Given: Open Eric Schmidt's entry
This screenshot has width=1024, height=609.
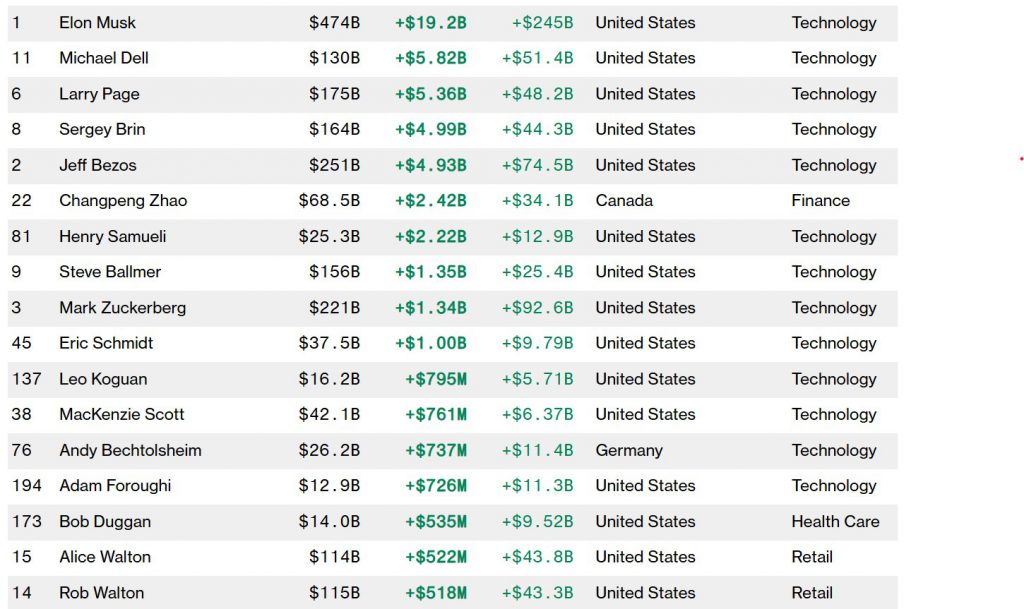Looking at the screenshot, I should coord(106,343).
